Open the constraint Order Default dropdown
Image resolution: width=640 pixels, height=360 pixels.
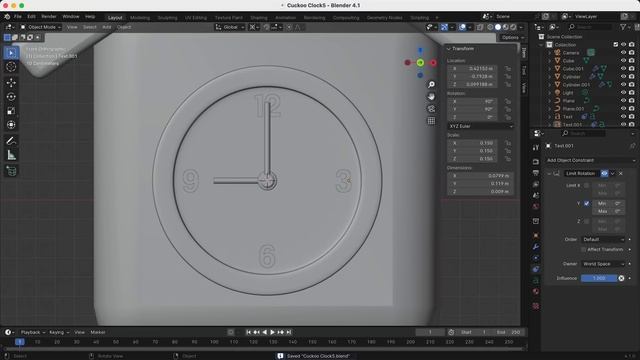point(603,240)
